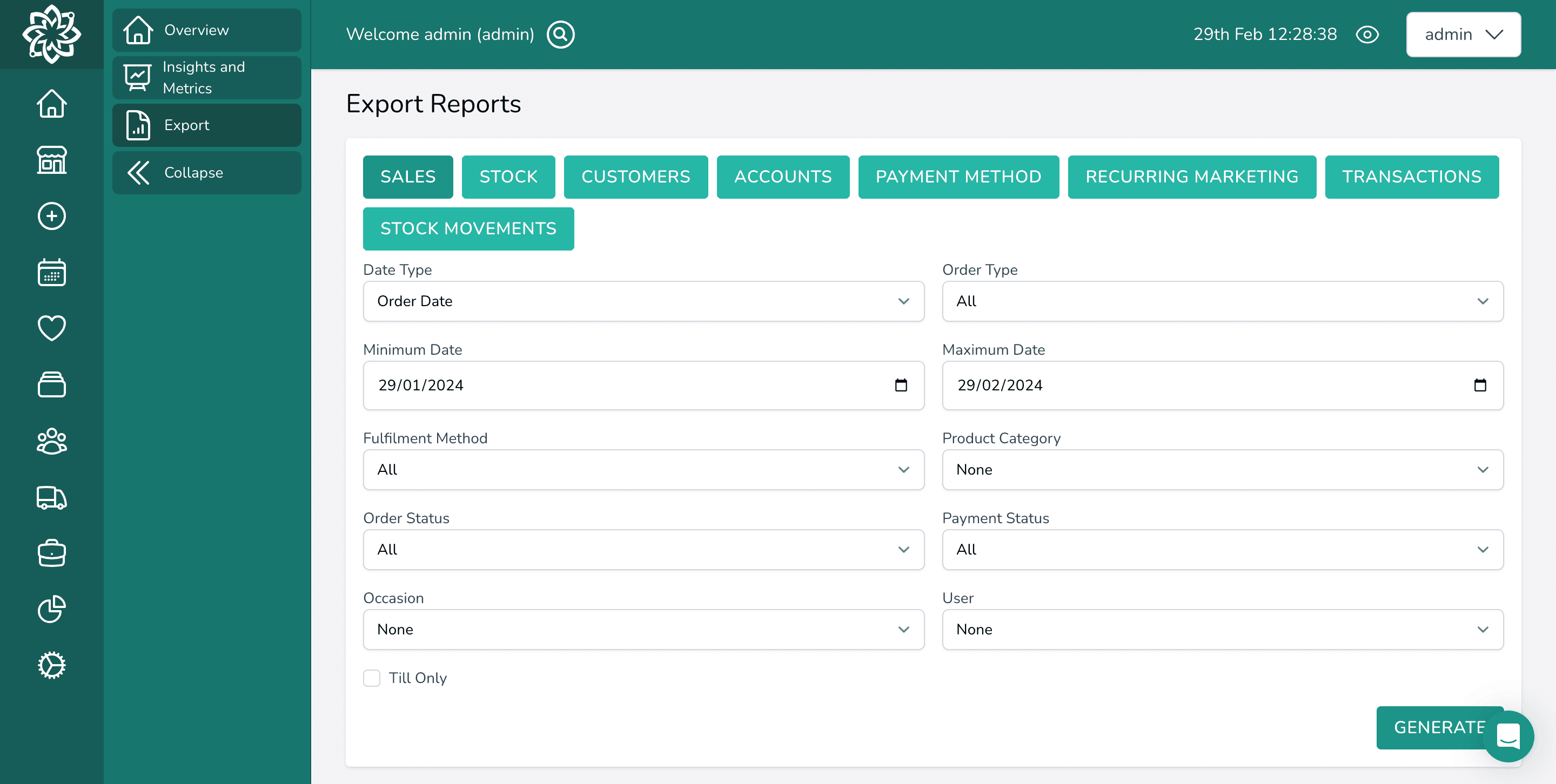Click the search magnifier icon
Image resolution: width=1556 pixels, height=784 pixels.
click(560, 34)
